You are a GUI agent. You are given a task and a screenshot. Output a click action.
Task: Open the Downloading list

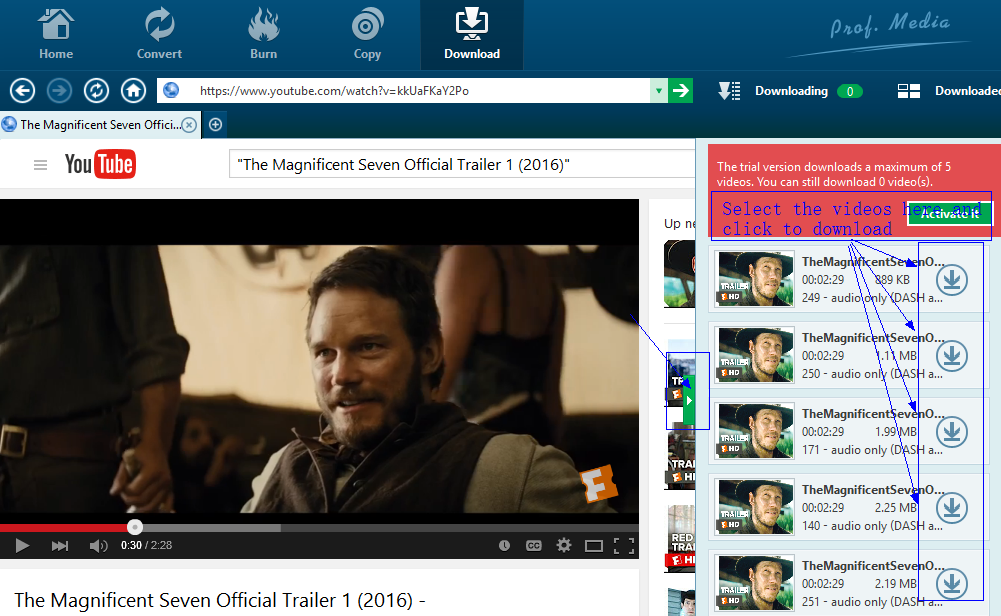tap(790, 91)
